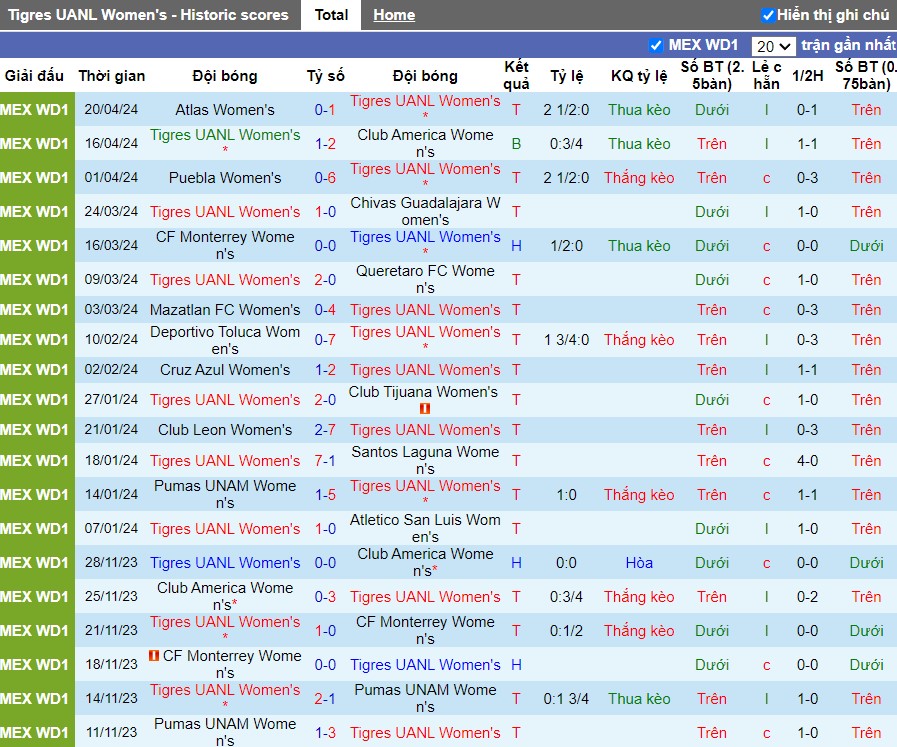Uncheck the MEX WD1 league filter checkbox
The width and height of the screenshot is (897, 747).
pos(656,45)
